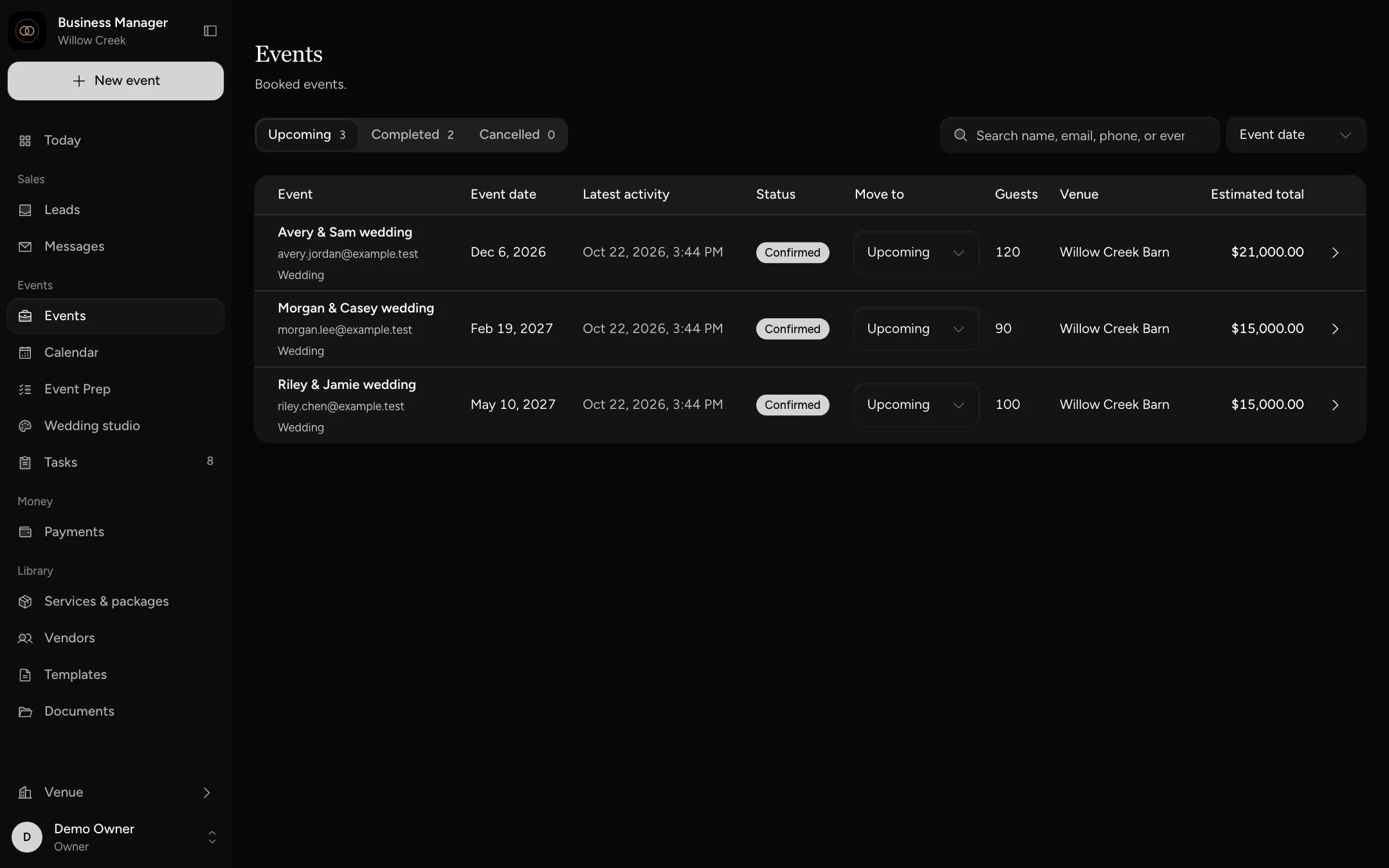Image resolution: width=1389 pixels, height=868 pixels.
Task: Open Move to dropdown for Morgan & Casey
Action: [x=916, y=329]
